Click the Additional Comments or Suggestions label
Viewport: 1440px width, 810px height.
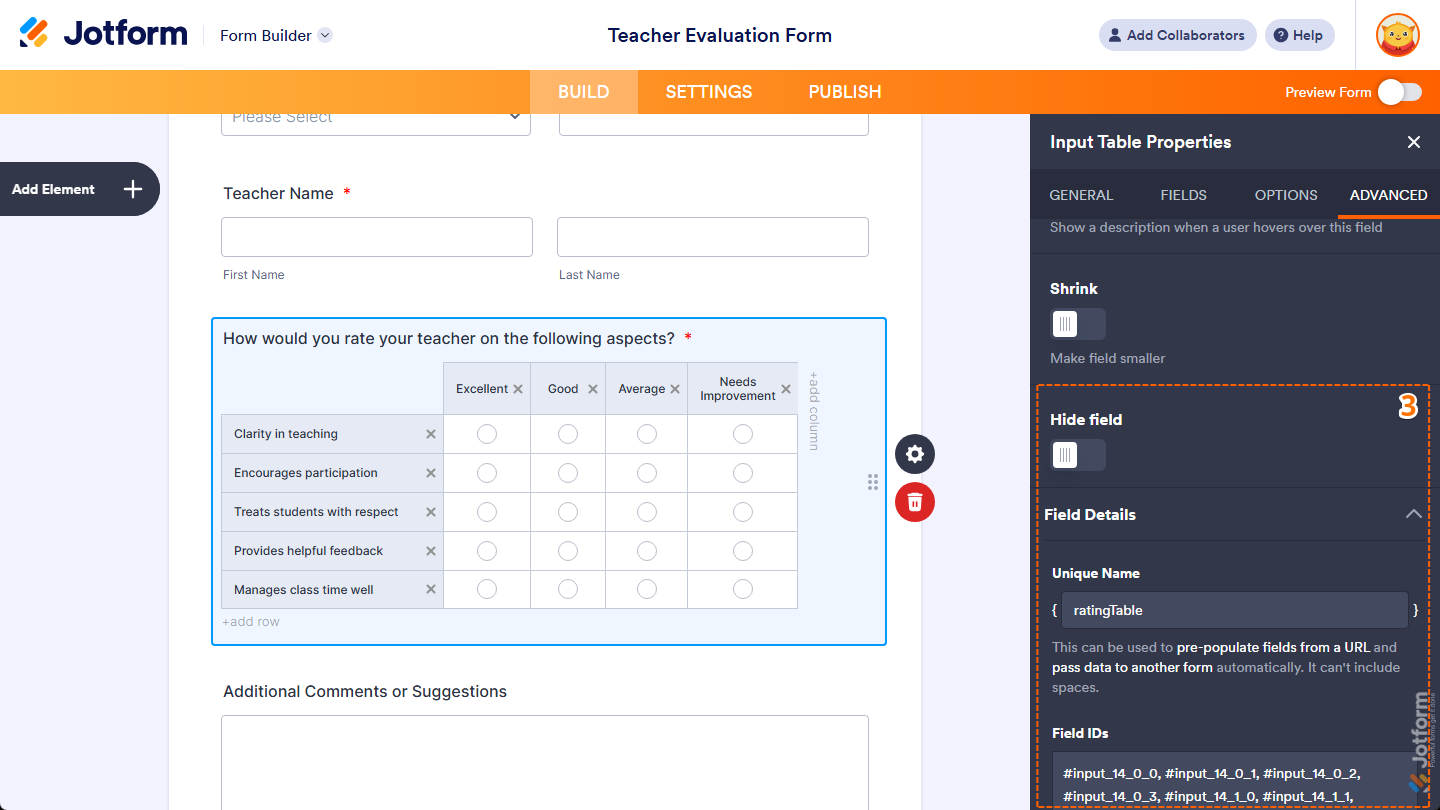click(365, 691)
